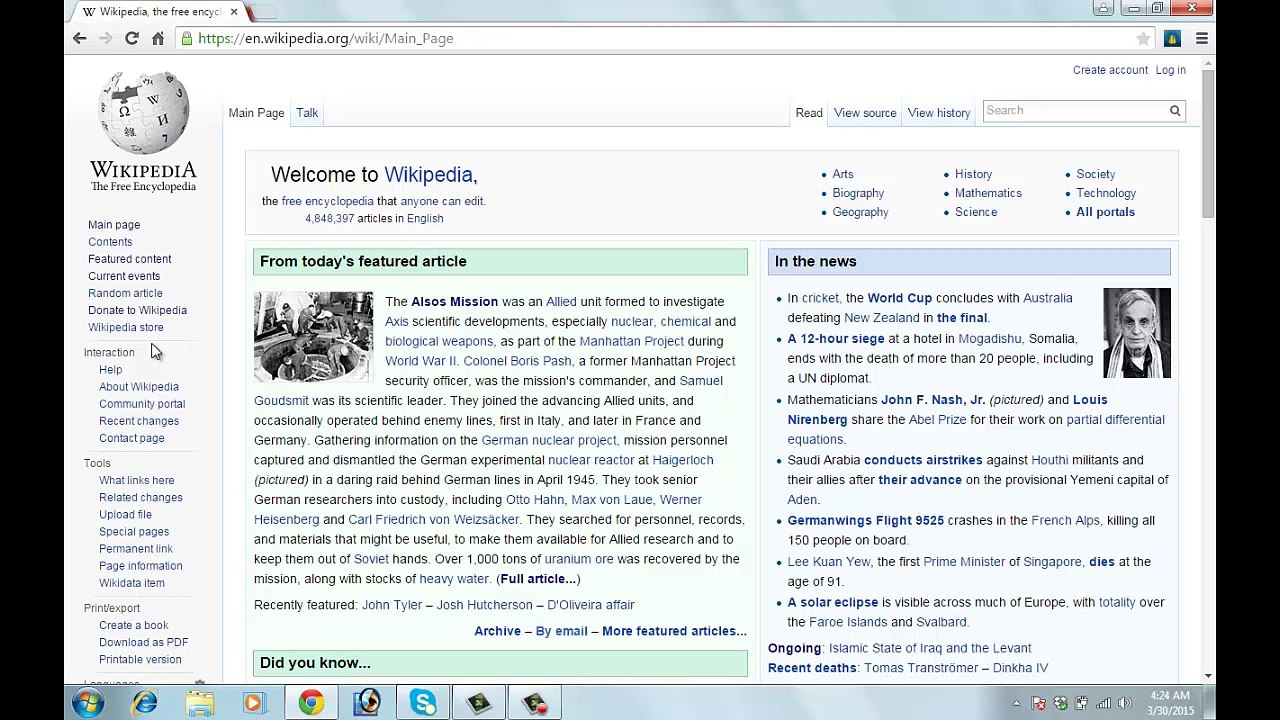Image resolution: width=1280 pixels, height=720 pixels.
Task: Open What links here in Tools
Action: pos(136,480)
